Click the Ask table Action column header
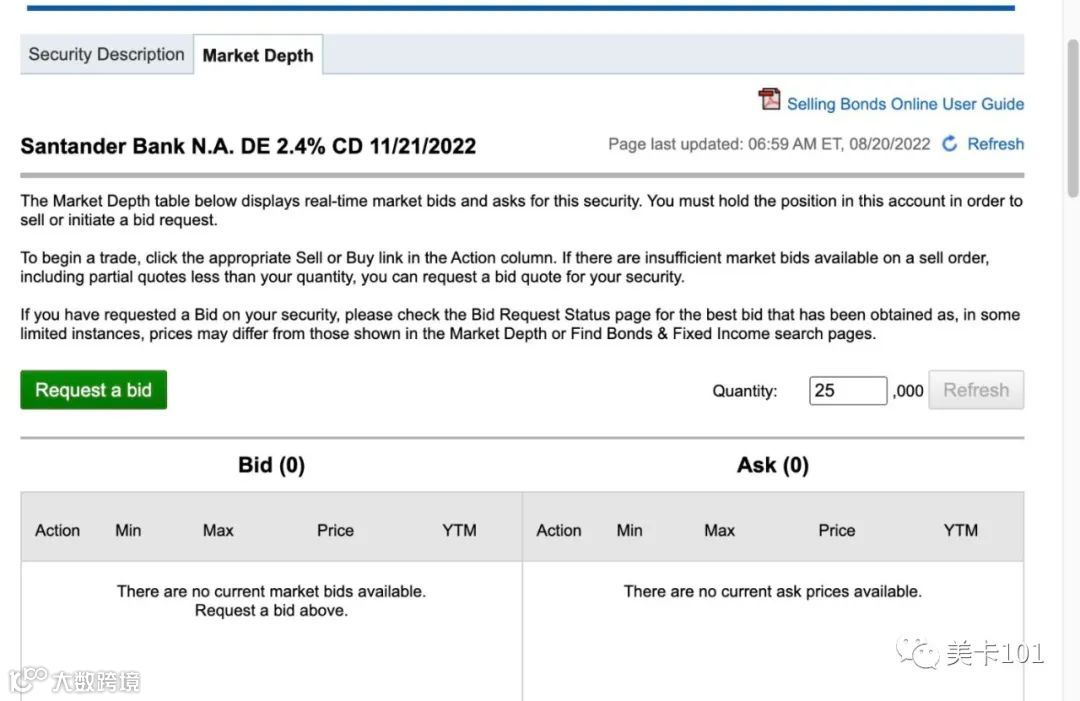The width and height of the screenshot is (1080, 701). 559,530
